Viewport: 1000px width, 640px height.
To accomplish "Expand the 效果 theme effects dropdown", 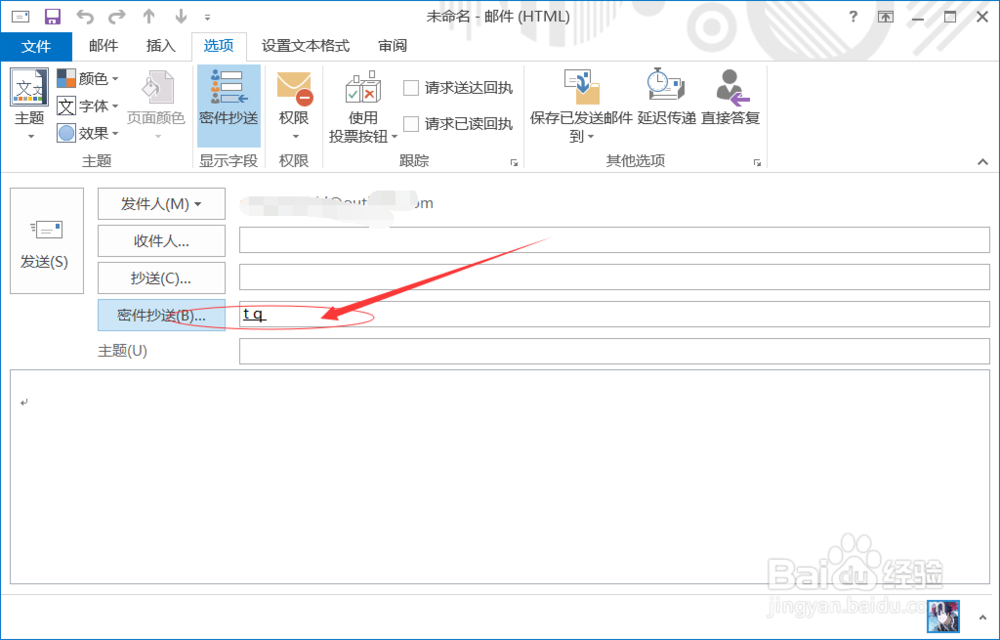I will [x=88, y=133].
